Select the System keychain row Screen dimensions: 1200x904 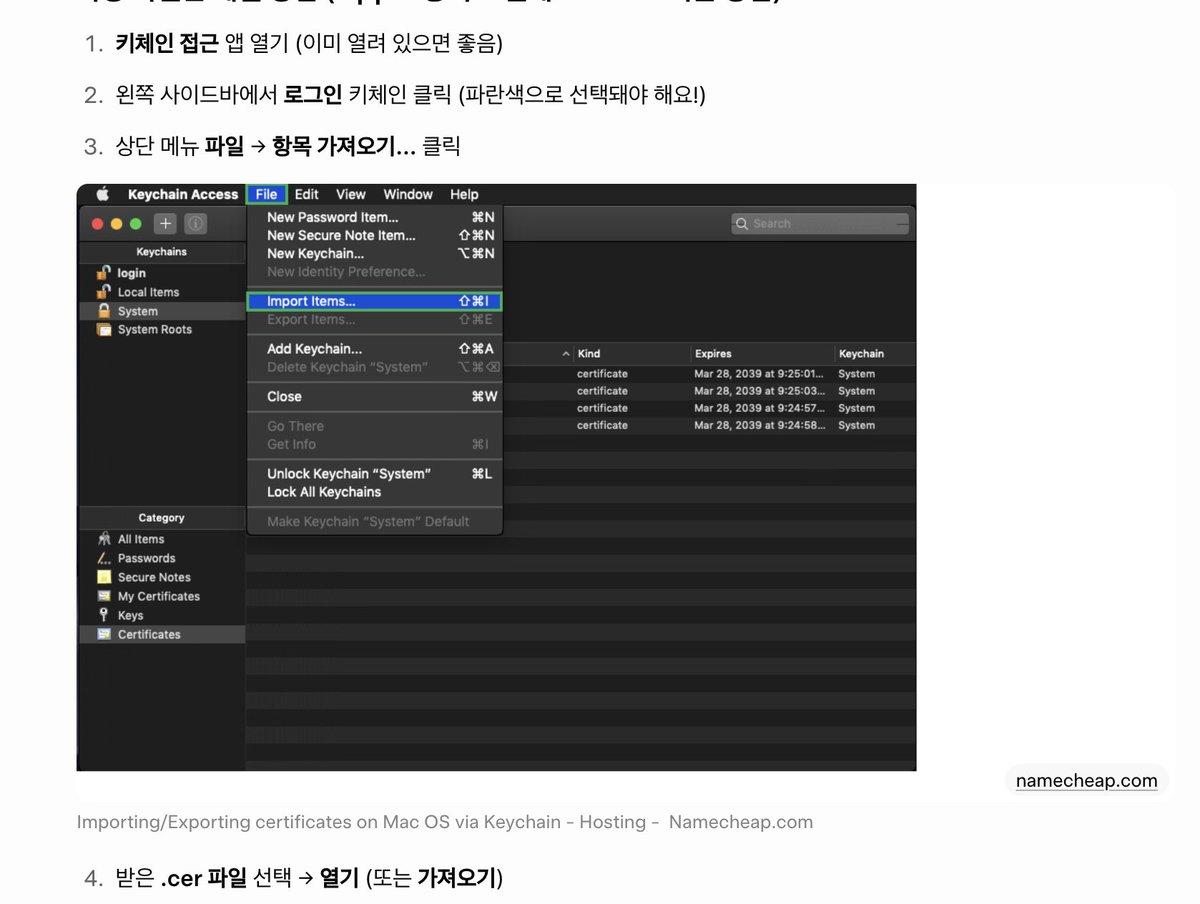[162, 311]
